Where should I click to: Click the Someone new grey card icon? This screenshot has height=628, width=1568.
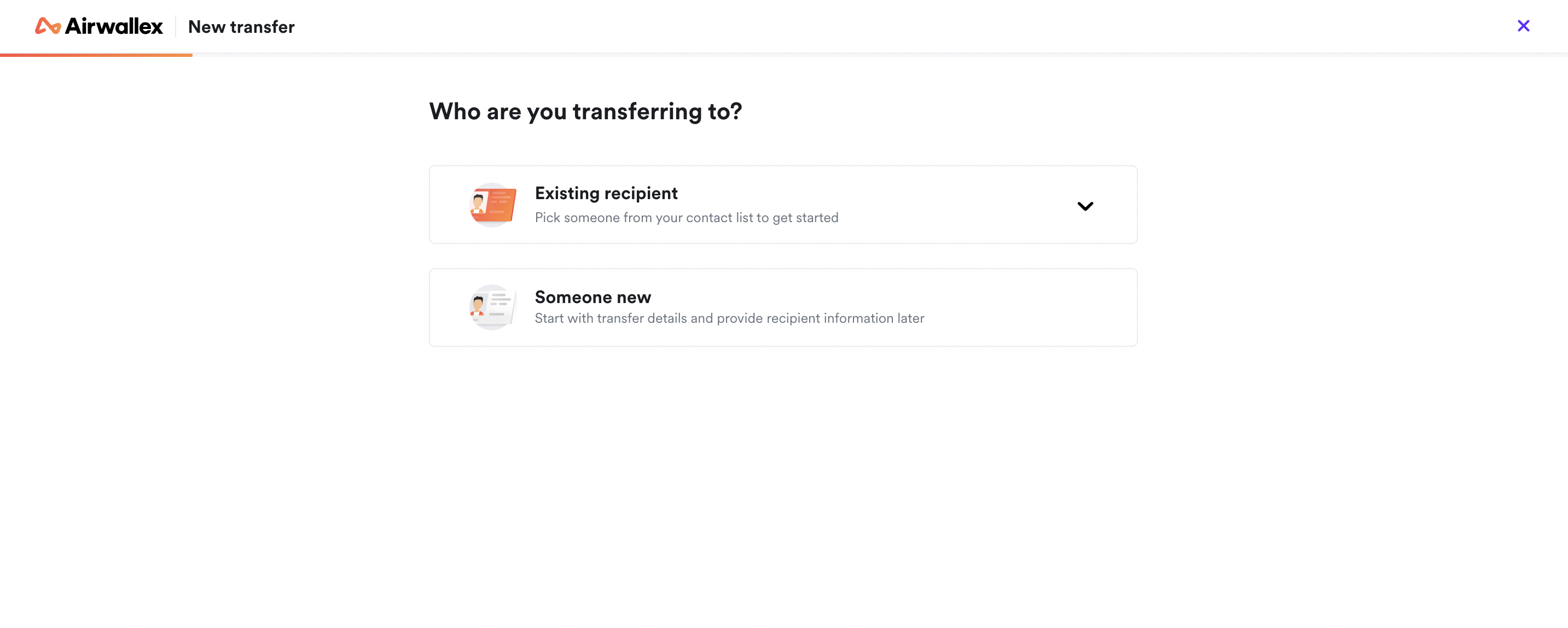click(x=493, y=307)
